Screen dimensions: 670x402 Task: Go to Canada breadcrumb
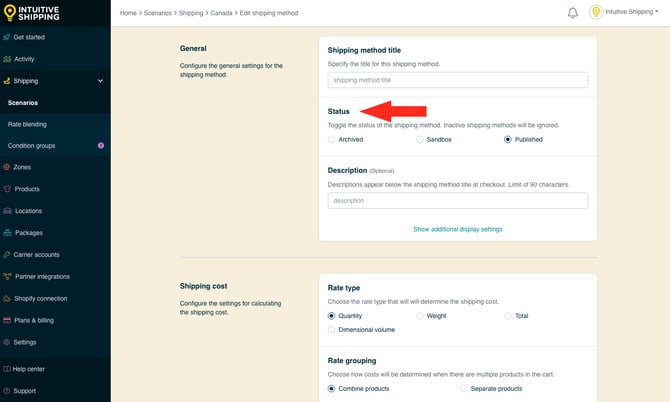tap(221, 13)
